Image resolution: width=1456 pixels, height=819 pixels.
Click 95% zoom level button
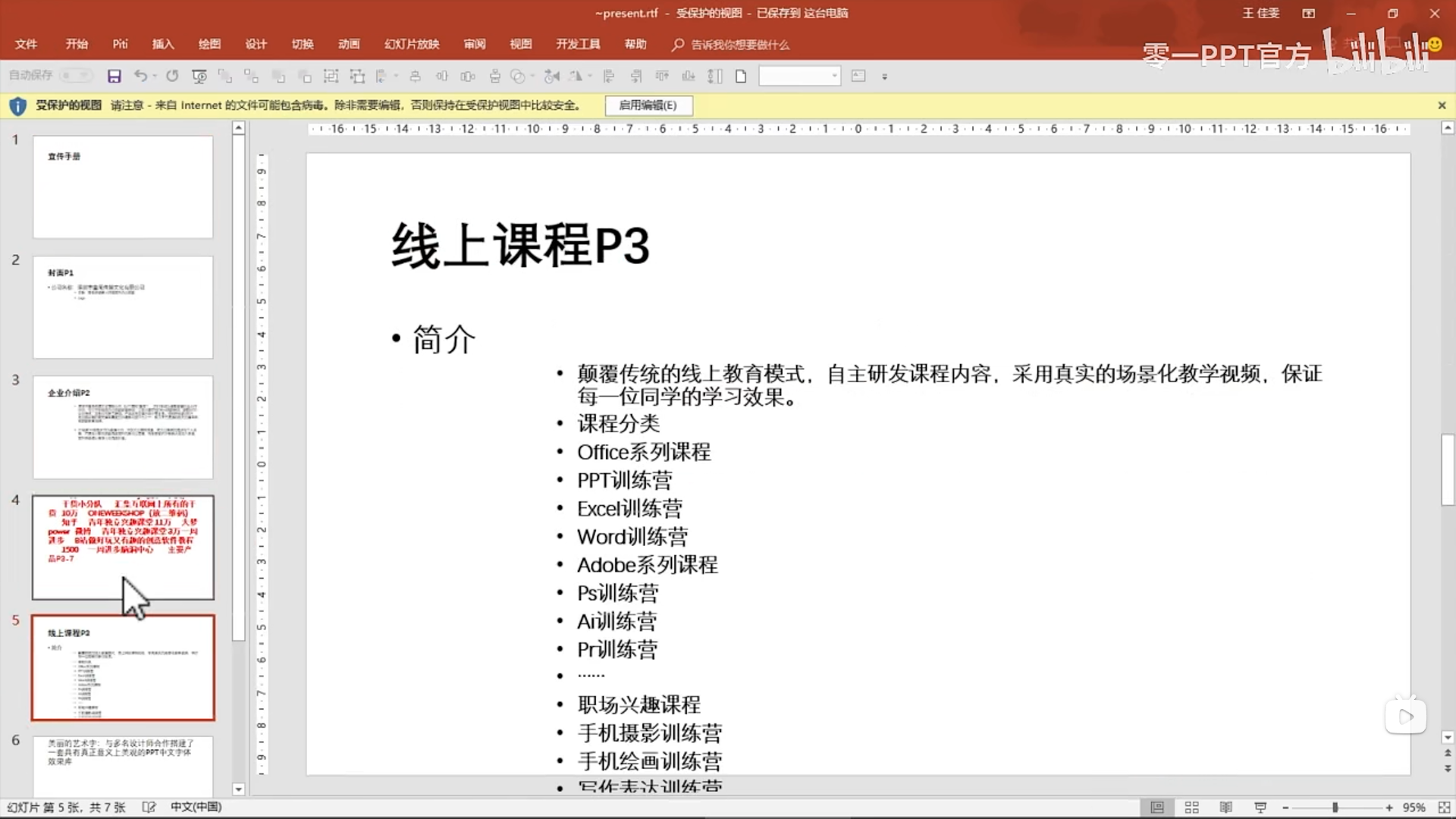click(x=1414, y=808)
